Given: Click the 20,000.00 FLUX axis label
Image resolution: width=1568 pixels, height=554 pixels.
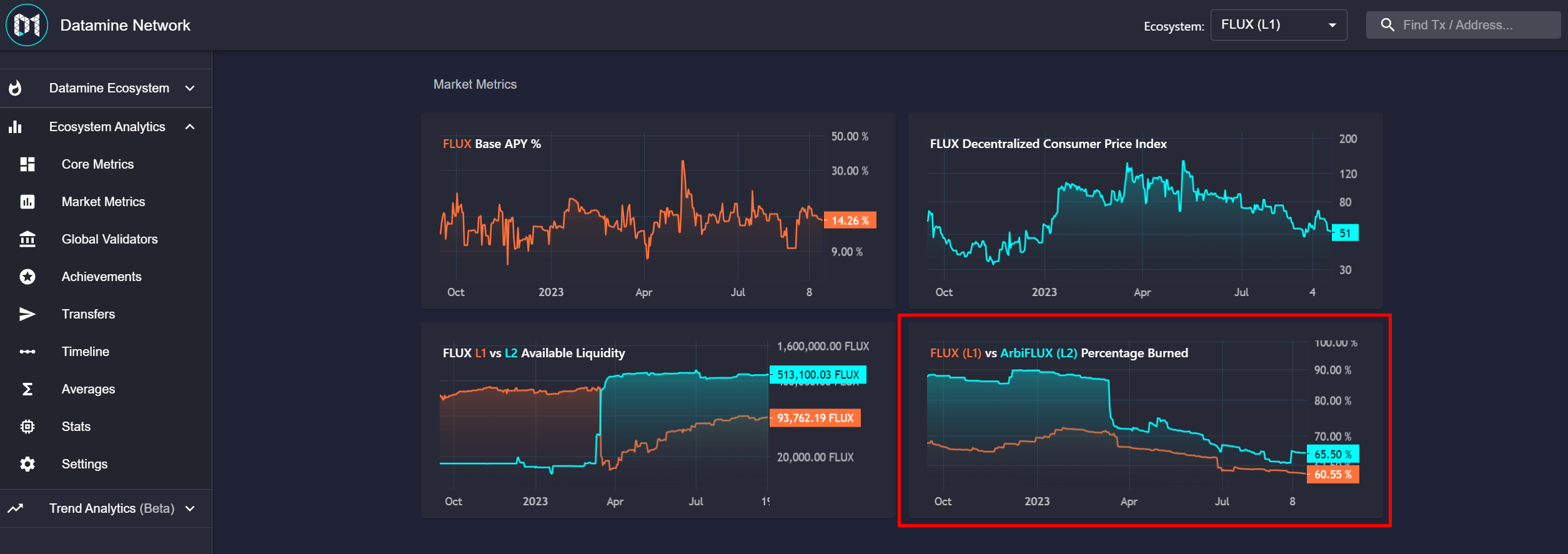Looking at the screenshot, I should (815, 457).
